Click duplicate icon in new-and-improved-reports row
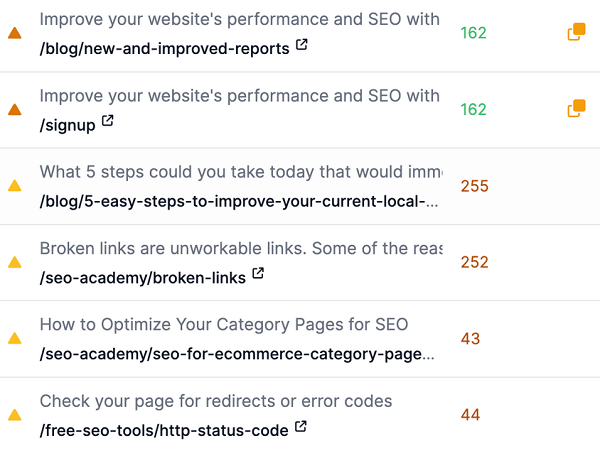The height and width of the screenshot is (451, 600). pos(576,32)
